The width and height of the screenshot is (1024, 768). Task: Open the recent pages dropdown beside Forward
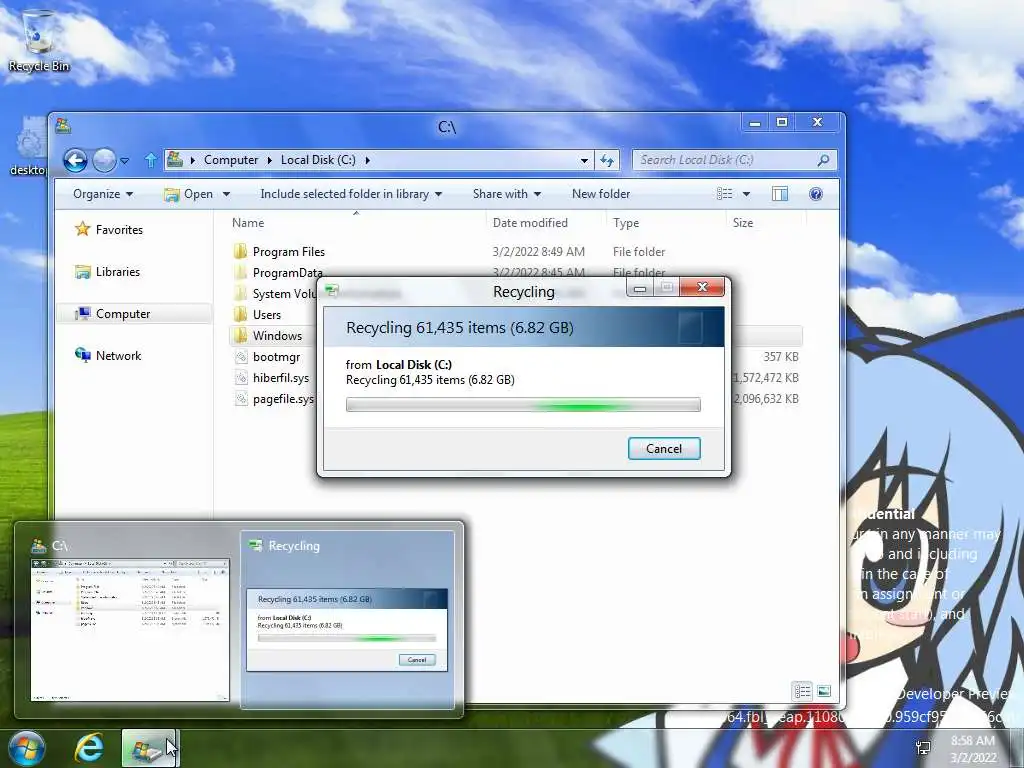pyautogui.click(x=125, y=161)
